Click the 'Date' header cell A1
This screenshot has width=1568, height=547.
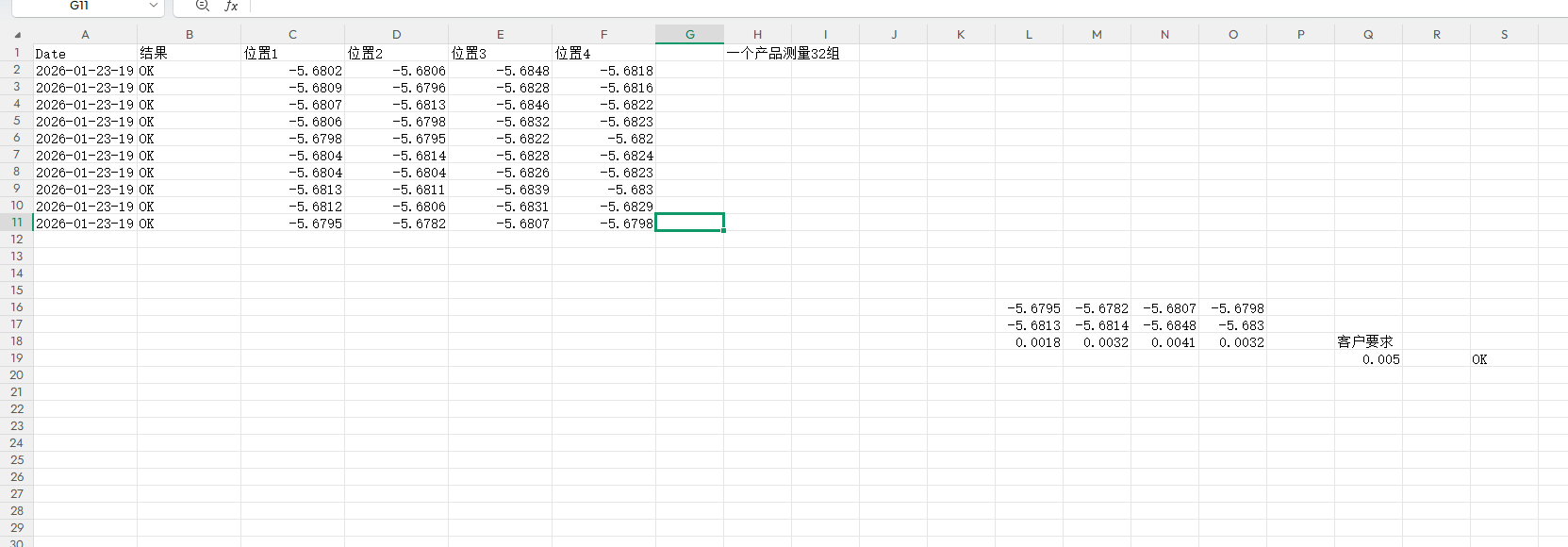coord(85,53)
